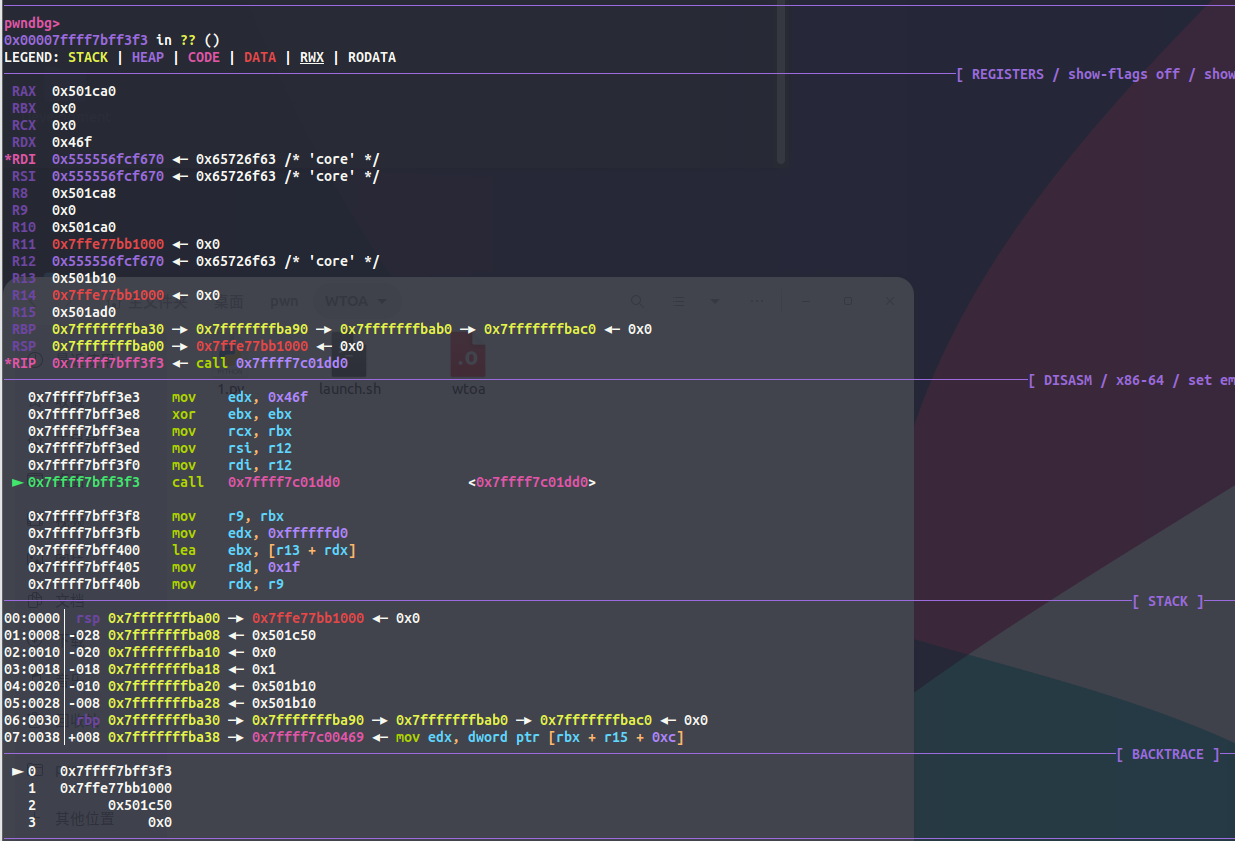Click stack value 0x501c50 at 0x7fffffffba08

tap(284, 635)
